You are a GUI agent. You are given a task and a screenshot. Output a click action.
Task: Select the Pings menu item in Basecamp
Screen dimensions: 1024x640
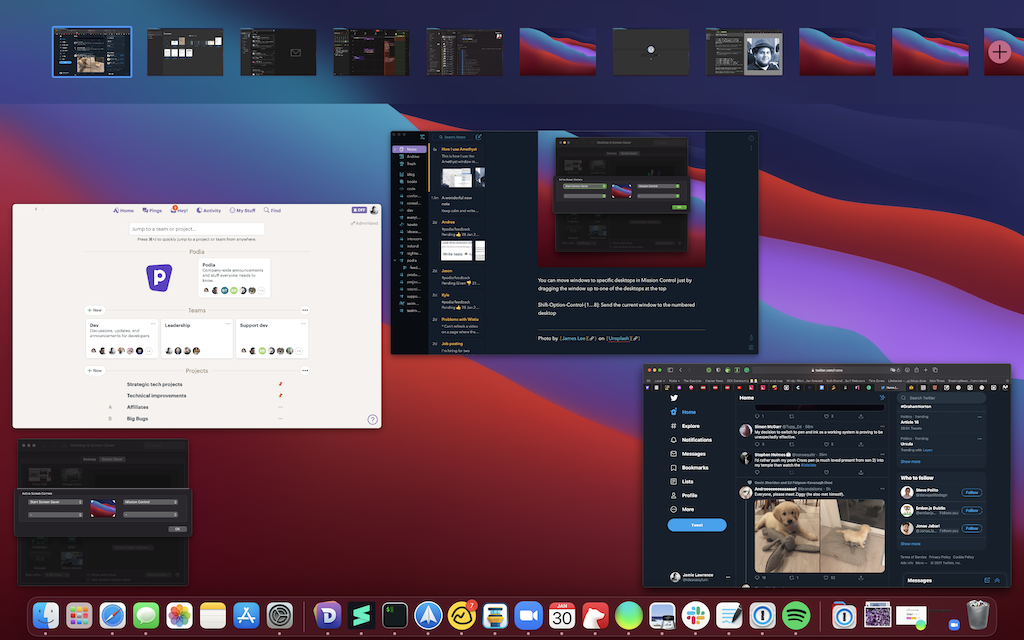coord(152,210)
